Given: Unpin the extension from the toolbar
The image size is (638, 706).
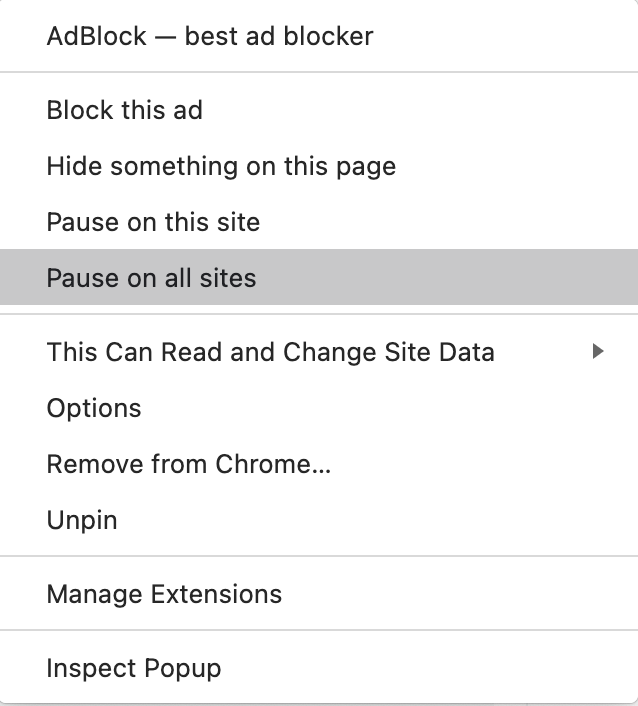Looking at the screenshot, I should [82, 520].
